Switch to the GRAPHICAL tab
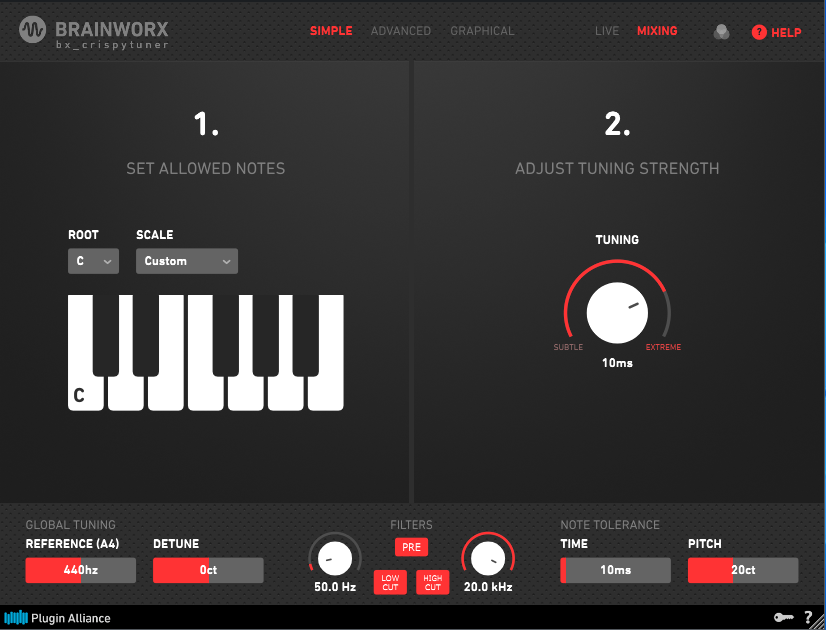The height and width of the screenshot is (630, 826). point(482,31)
